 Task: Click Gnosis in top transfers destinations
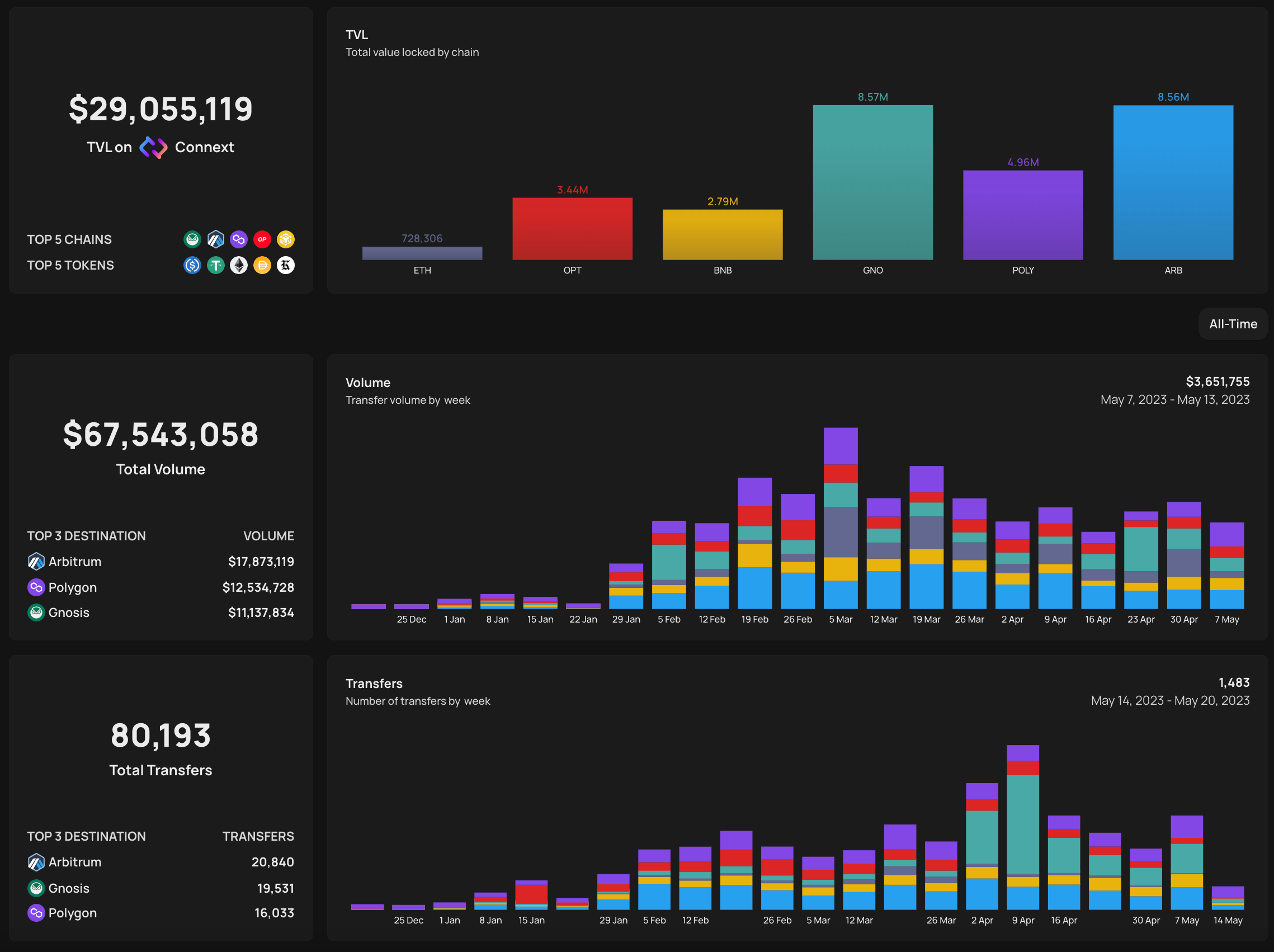pyautogui.click(x=69, y=888)
